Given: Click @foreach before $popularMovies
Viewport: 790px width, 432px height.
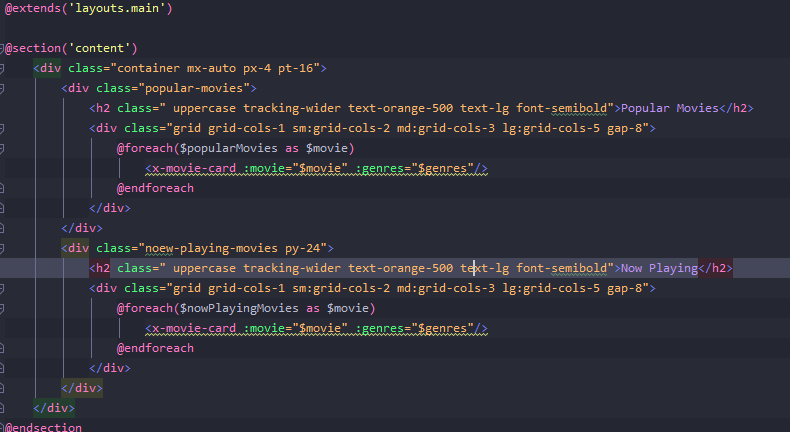Looking at the screenshot, I should (x=145, y=148).
